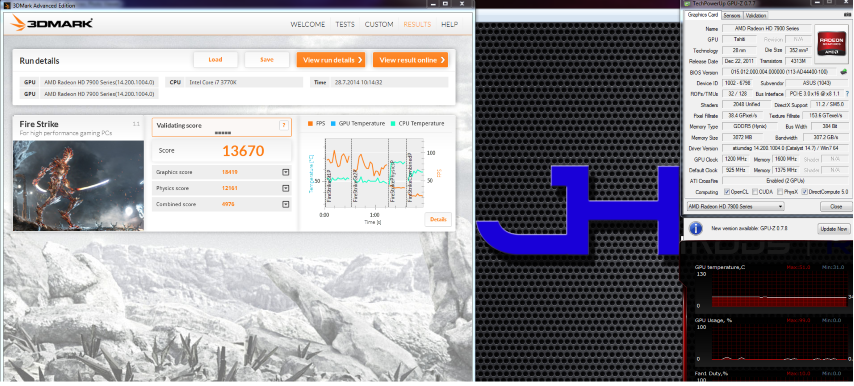Switch to the Sensors tab
The height and width of the screenshot is (386, 854).
click(x=731, y=15)
